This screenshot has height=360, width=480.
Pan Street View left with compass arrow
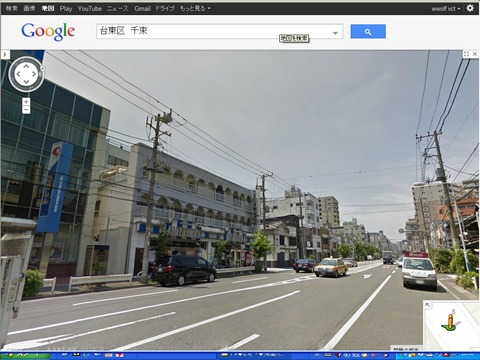coord(18,74)
